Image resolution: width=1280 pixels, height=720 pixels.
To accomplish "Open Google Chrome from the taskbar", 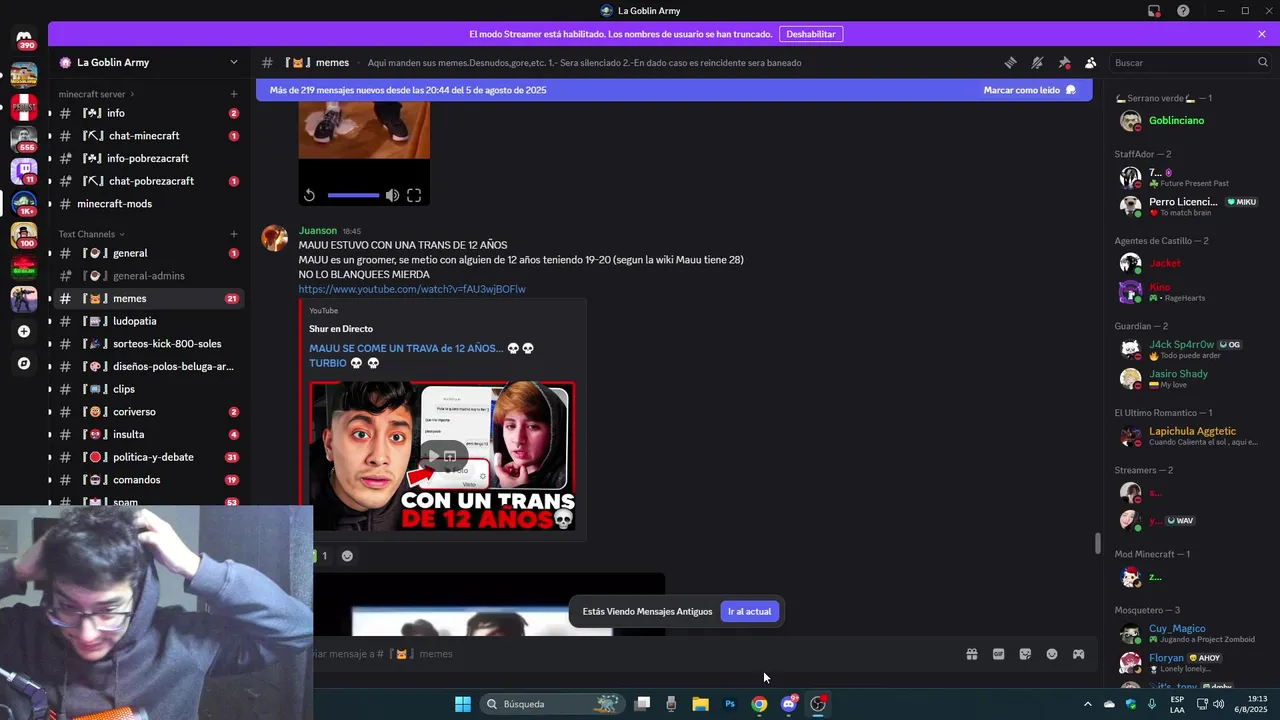I will (759, 704).
